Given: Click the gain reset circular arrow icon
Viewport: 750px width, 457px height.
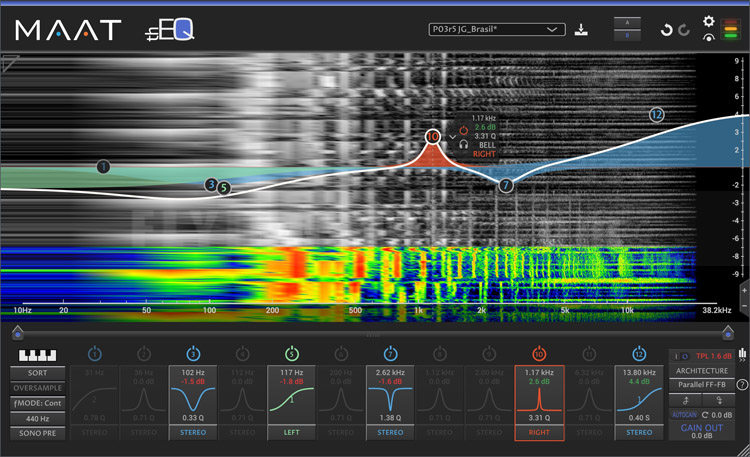Looking at the screenshot, I should [x=705, y=415].
